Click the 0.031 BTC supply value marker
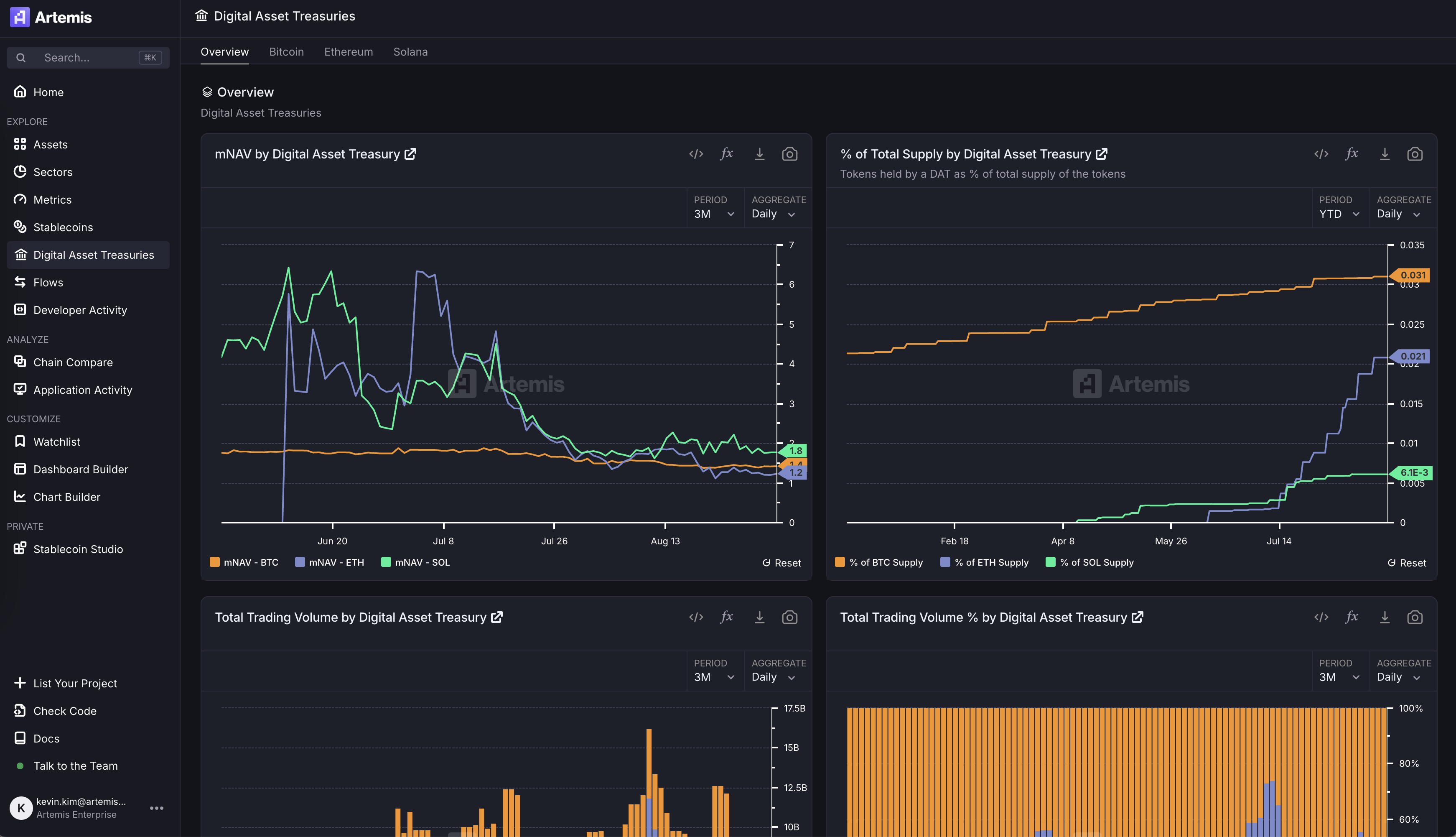This screenshot has width=1456, height=837. (x=1410, y=275)
